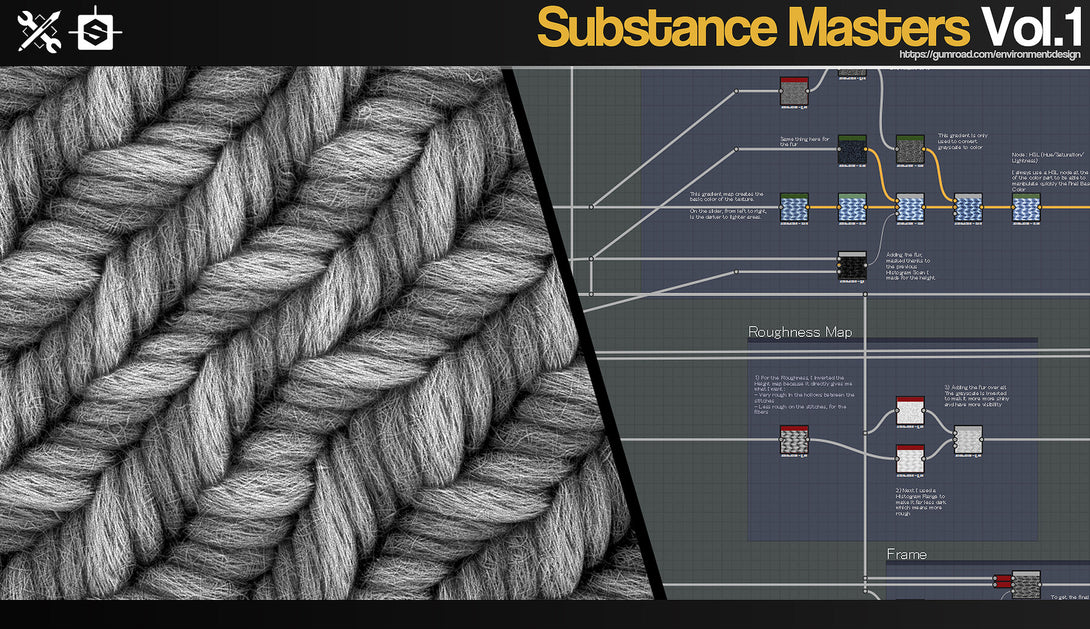Select the gray gradient node converting grayscale to color
Viewport: 1090px width, 629px height.
[x=910, y=149]
